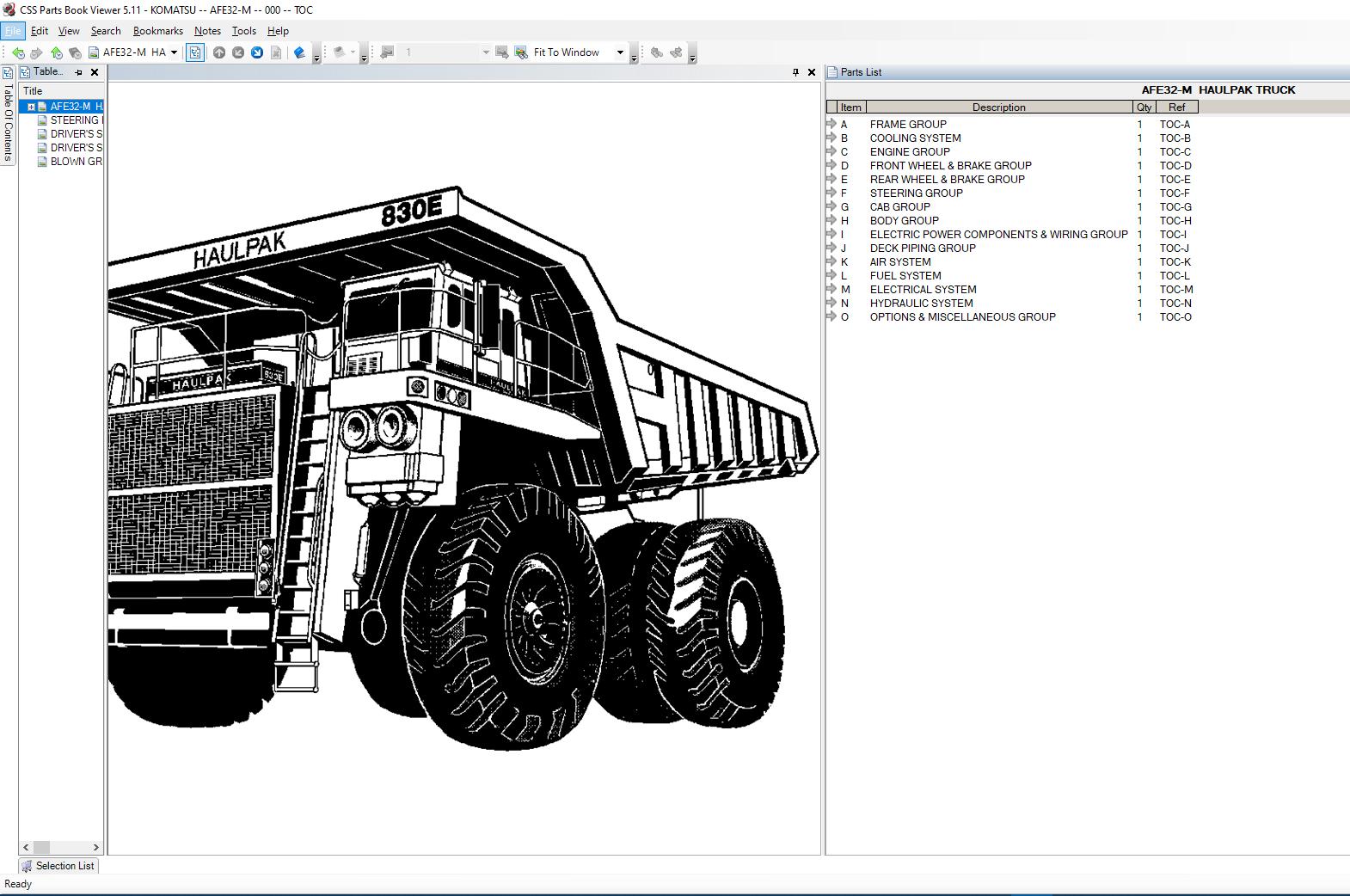Click the TOC-H reference for BODY GROUP
Screen dimensions: 1350x896
point(1175,221)
